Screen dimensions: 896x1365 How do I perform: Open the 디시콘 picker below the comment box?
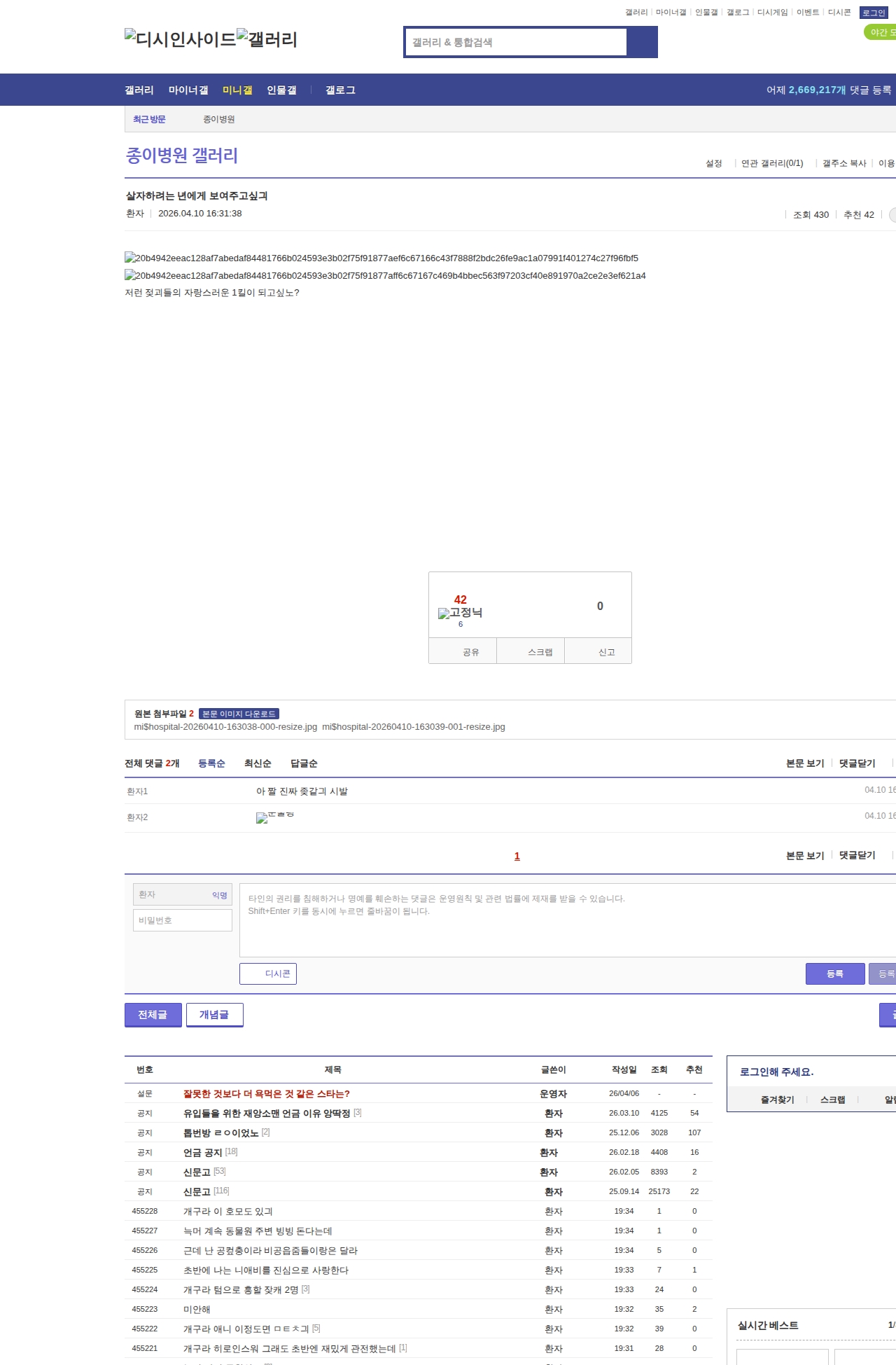pyautogui.click(x=268, y=973)
